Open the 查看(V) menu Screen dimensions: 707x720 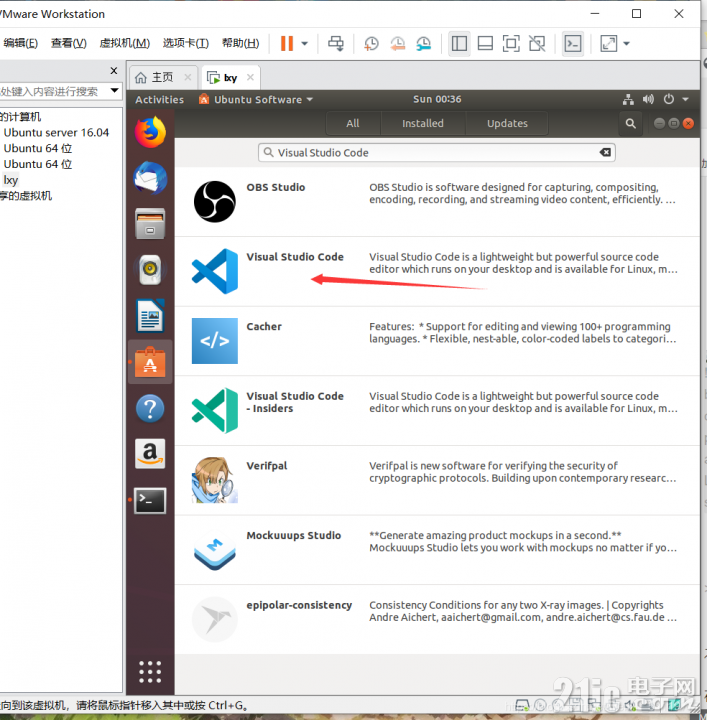click(x=68, y=43)
